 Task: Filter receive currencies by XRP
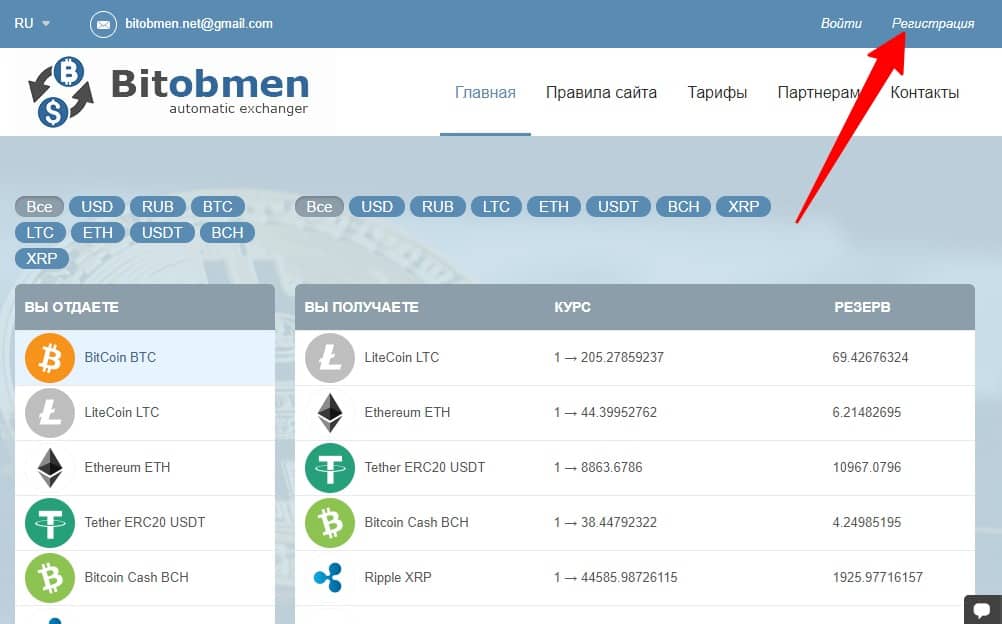[x=744, y=207]
